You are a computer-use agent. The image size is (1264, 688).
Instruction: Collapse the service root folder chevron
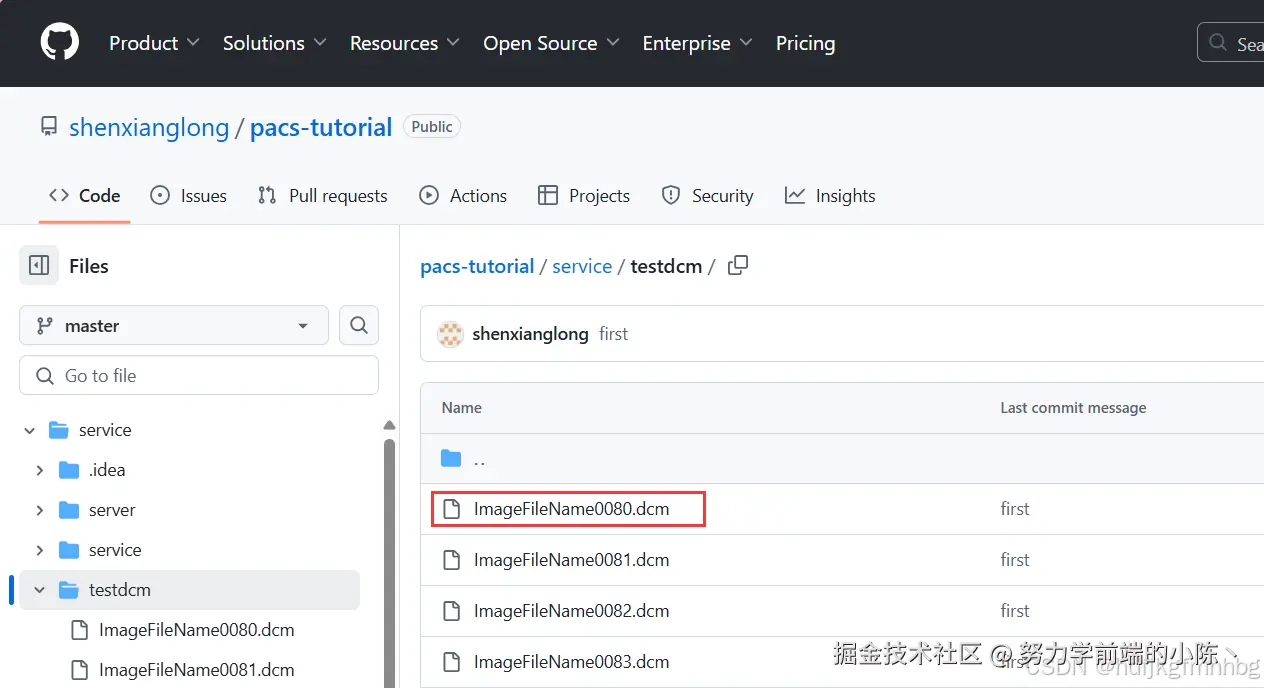click(x=30, y=430)
